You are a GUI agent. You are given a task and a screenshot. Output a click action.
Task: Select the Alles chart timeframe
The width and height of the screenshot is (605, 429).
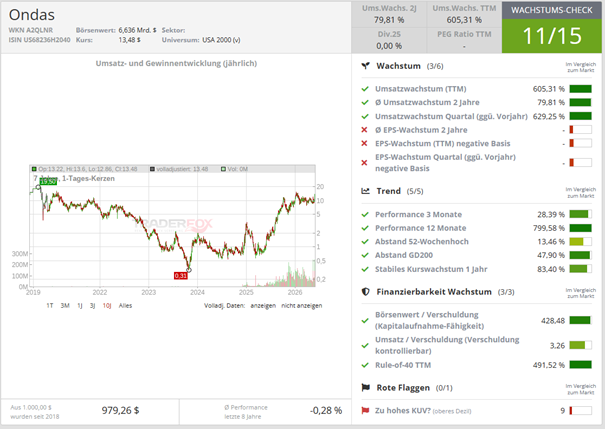[x=125, y=306]
